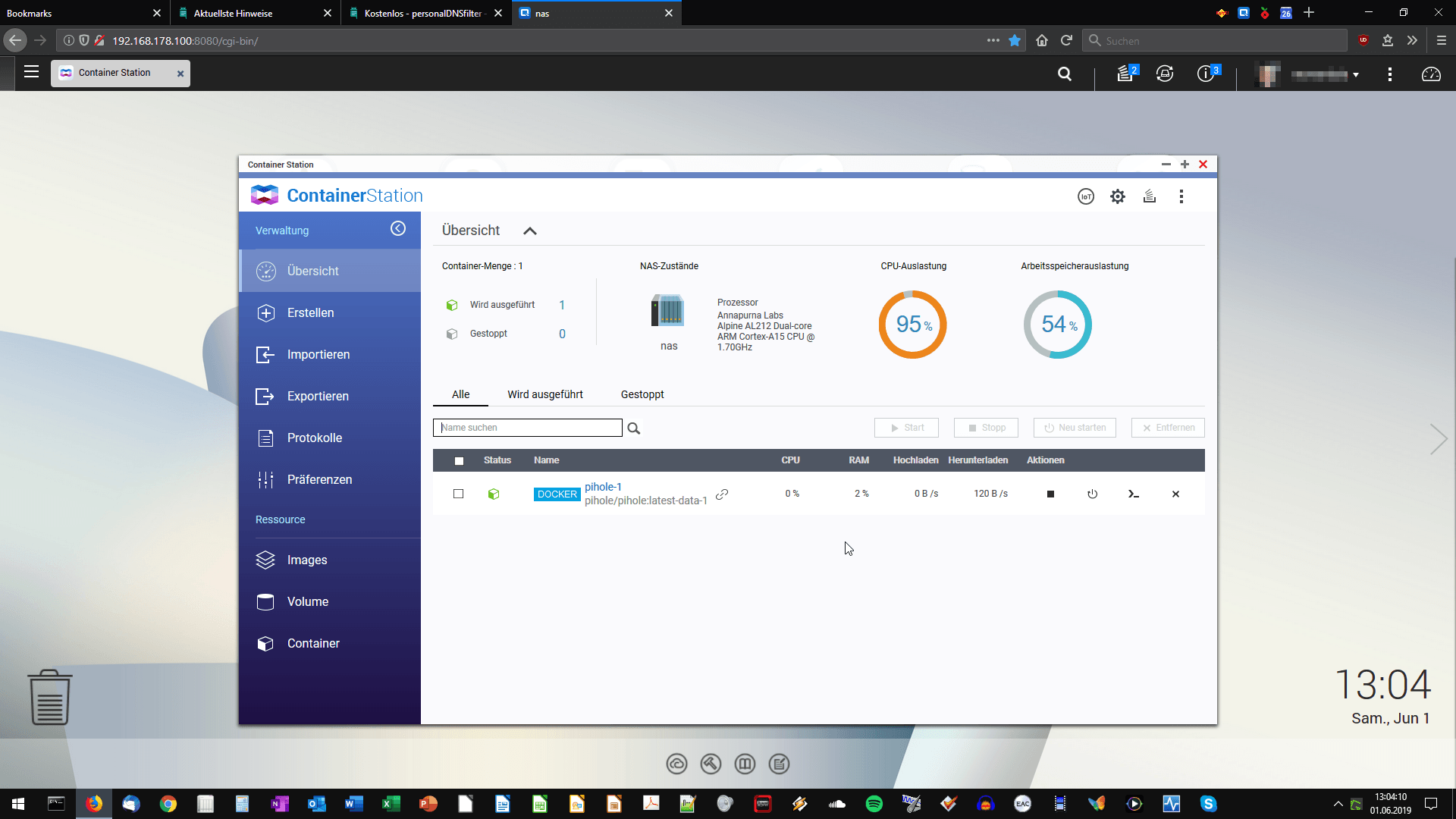Viewport: 1456px width, 819px height.
Task: Collapse the Verwaltung sidebar with the arrow icon
Action: 398,229
